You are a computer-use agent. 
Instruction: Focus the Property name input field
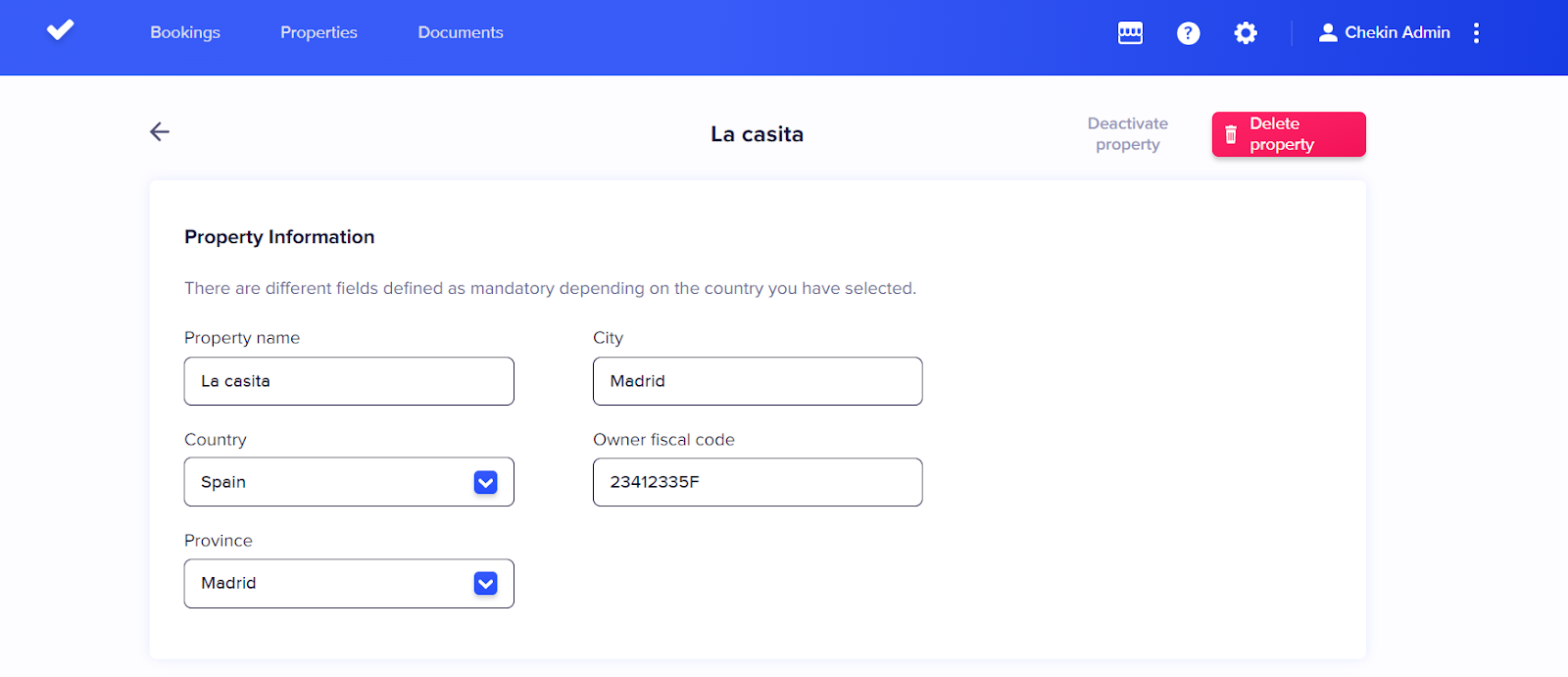click(x=349, y=381)
